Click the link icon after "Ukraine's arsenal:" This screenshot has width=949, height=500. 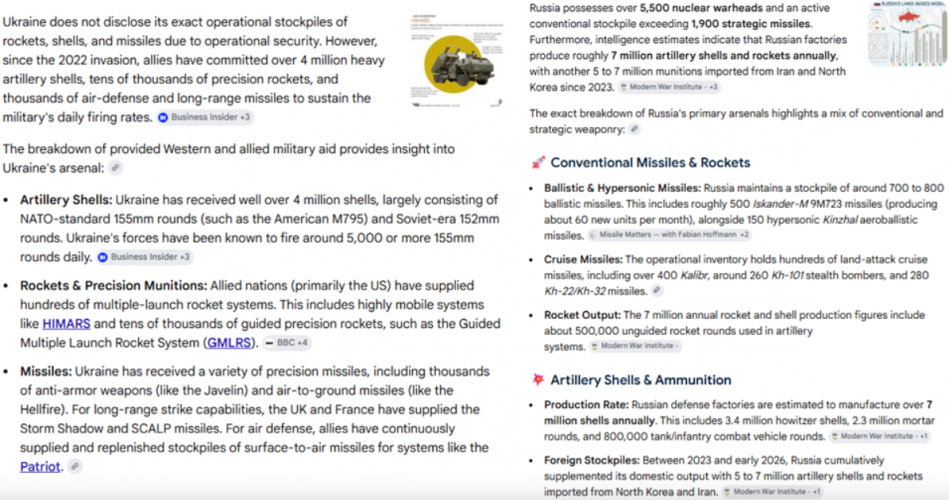[116, 168]
